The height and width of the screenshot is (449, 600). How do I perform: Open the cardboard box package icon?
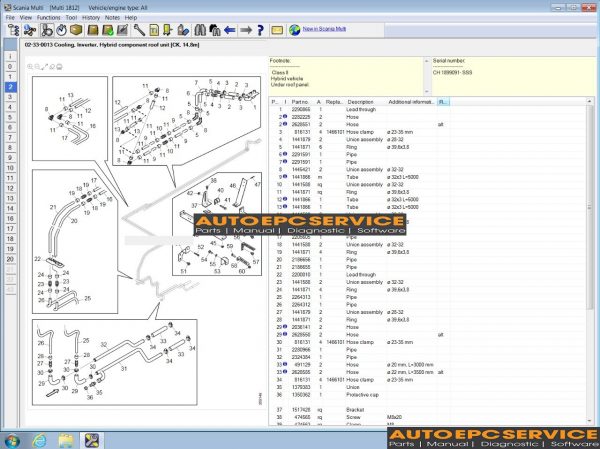click(76, 30)
